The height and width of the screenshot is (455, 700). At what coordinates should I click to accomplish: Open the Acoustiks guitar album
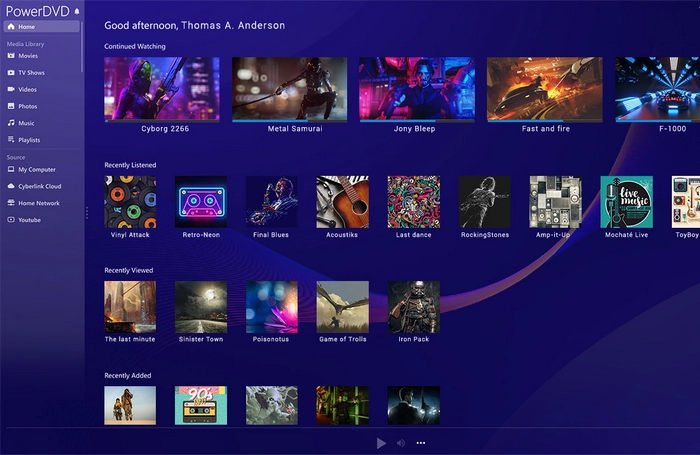[x=343, y=202]
